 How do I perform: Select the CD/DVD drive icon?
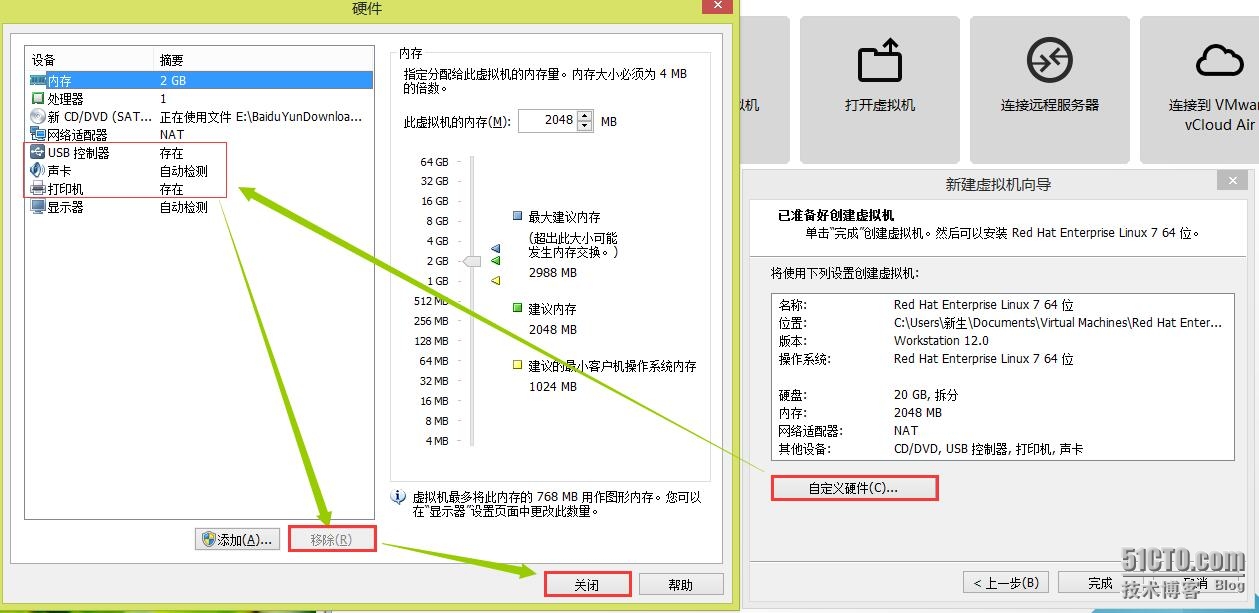[x=38, y=116]
